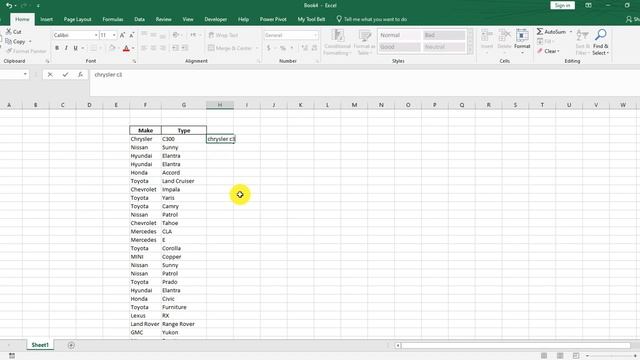Decrease font size with smaller A icon

[x=131, y=35]
